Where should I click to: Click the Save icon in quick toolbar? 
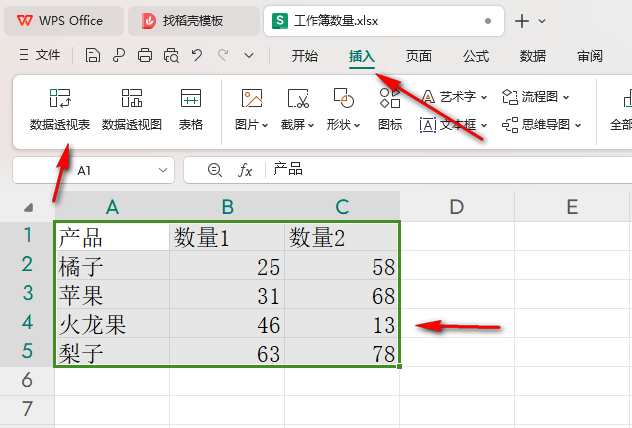coord(93,55)
